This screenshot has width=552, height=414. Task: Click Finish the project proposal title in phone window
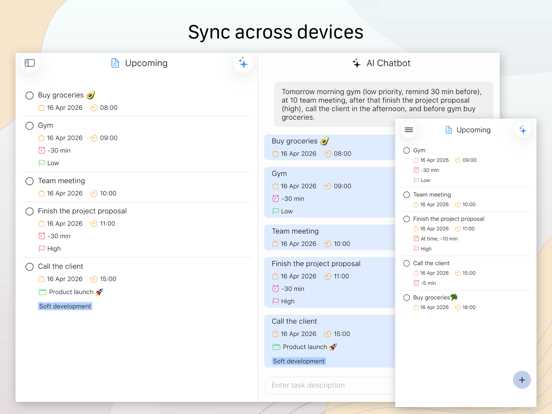pos(448,219)
